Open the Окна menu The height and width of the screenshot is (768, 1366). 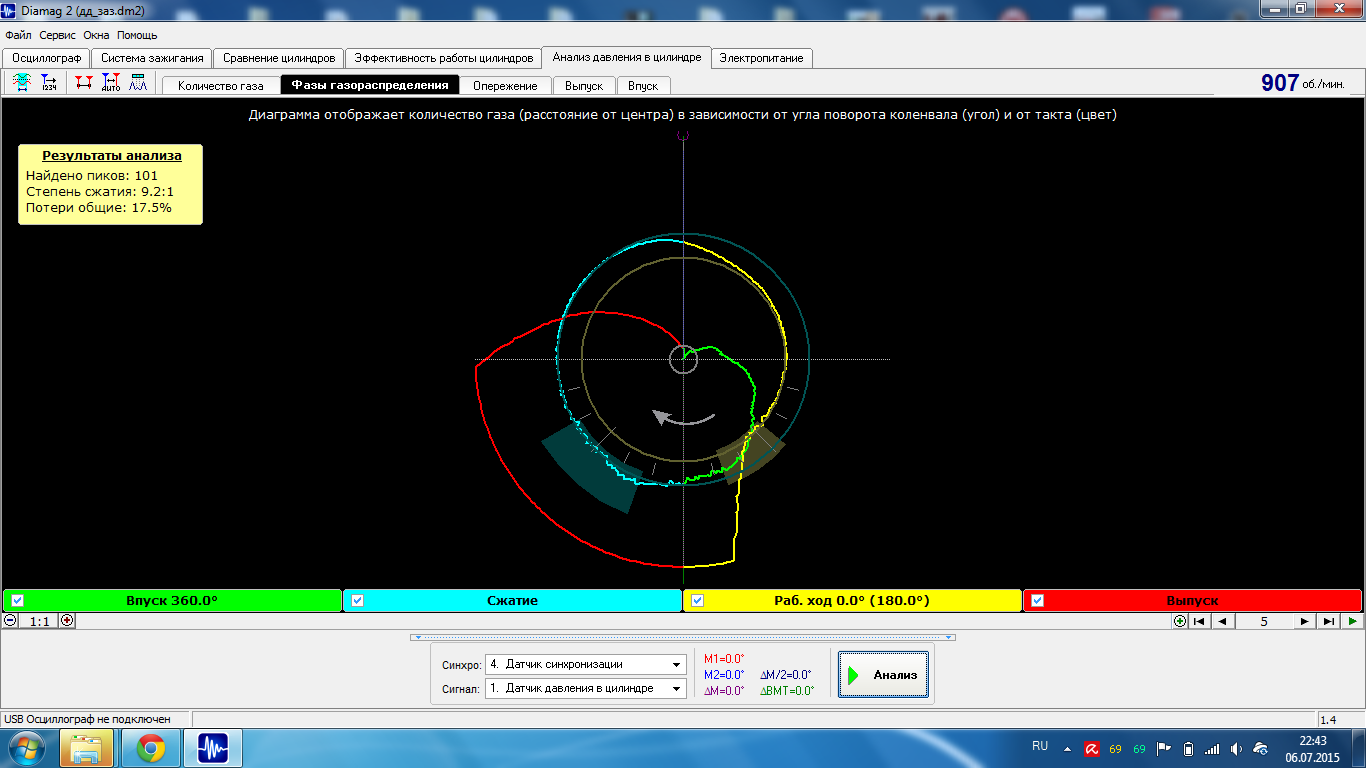click(96, 35)
